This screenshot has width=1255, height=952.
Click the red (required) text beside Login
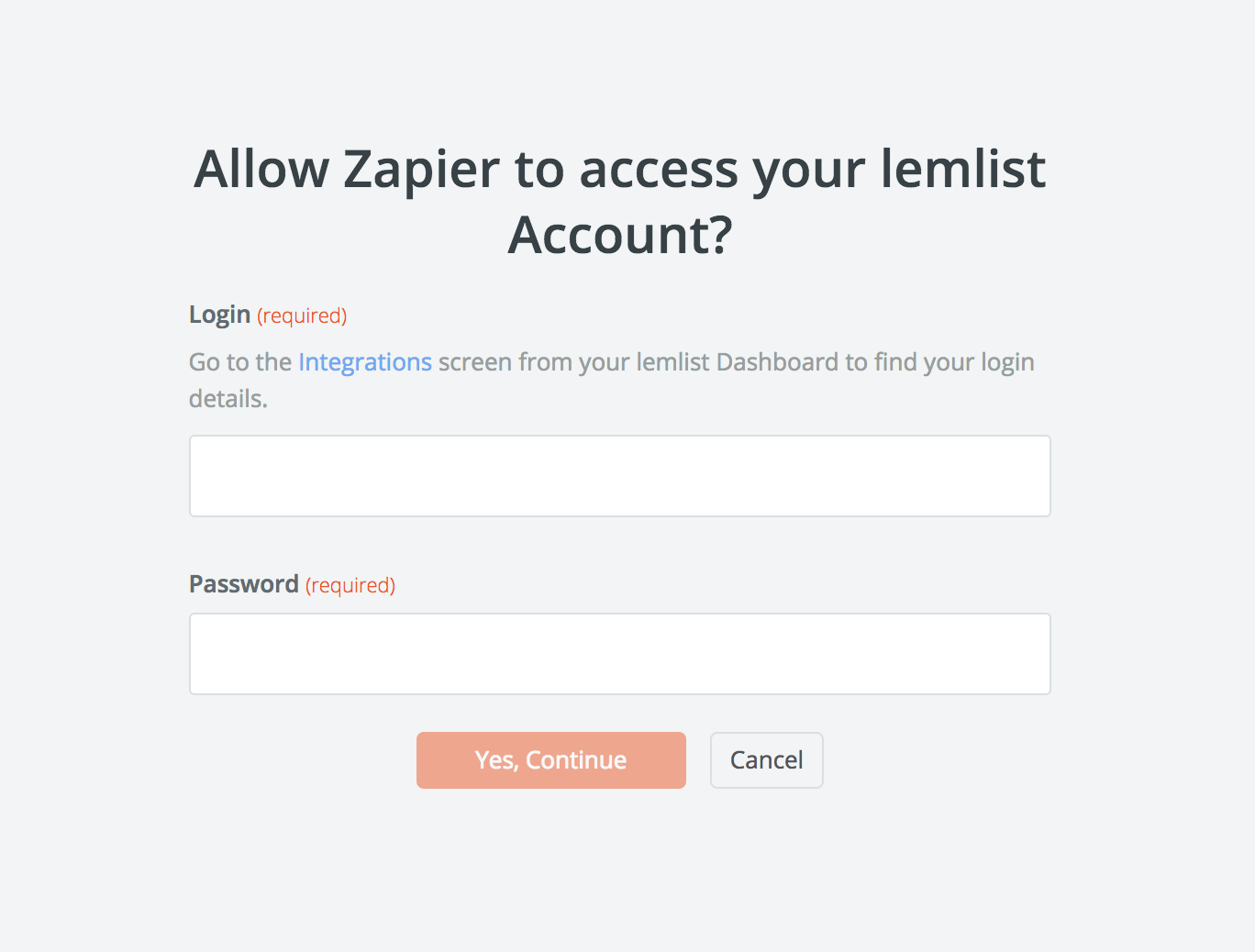coord(302,315)
